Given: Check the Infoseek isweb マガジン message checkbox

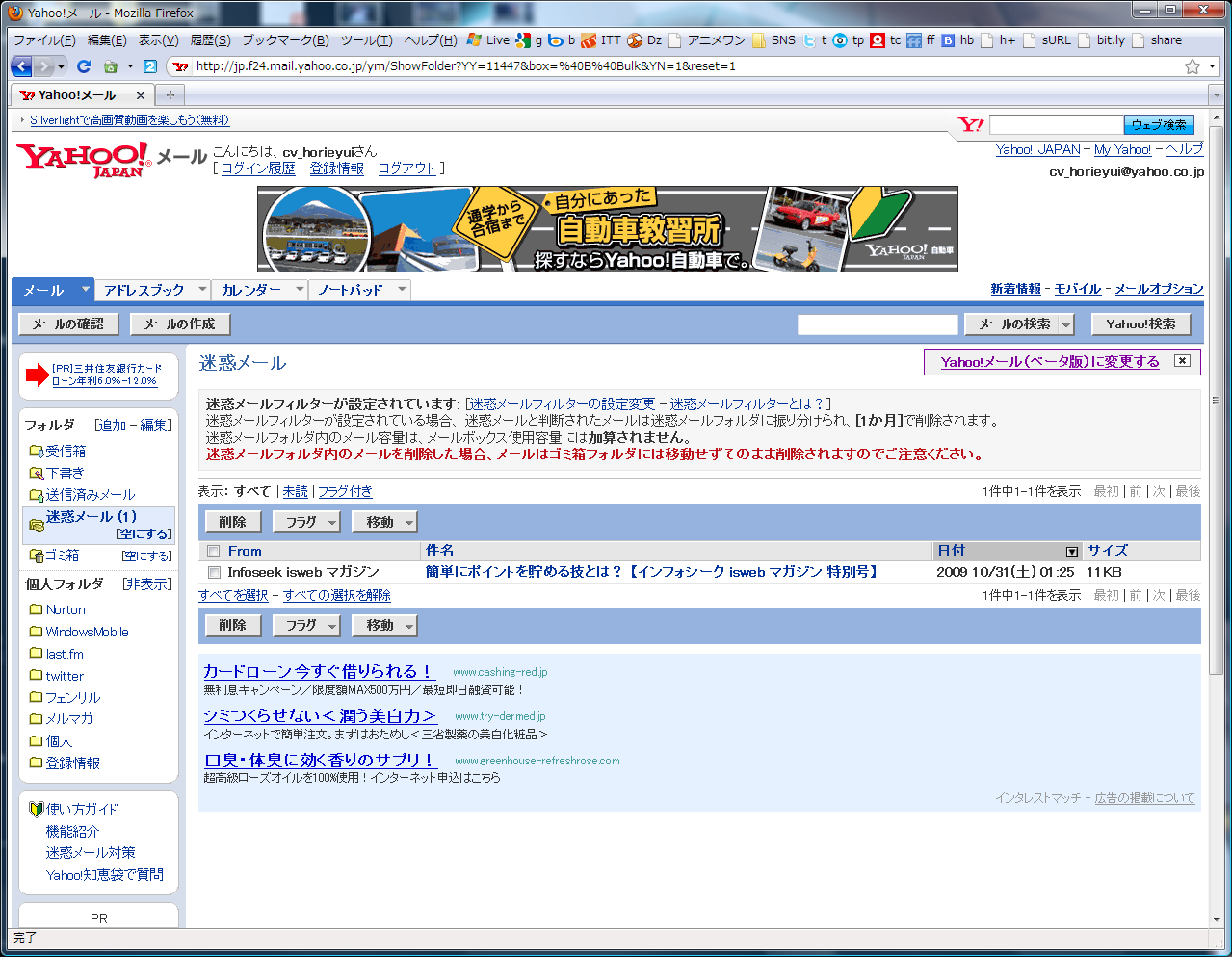Looking at the screenshot, I should [x=214, y=572].
